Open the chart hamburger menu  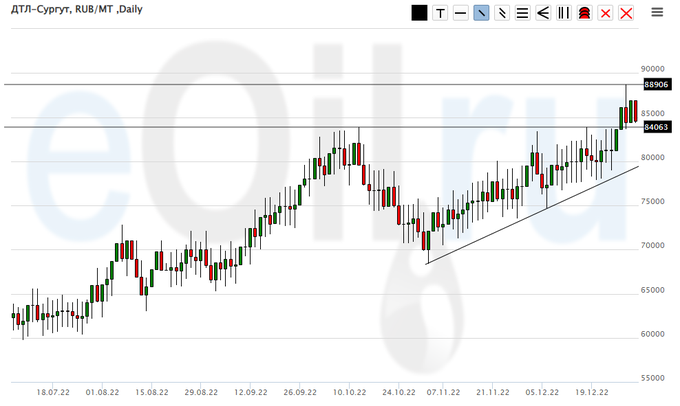(x=657, y=12)
